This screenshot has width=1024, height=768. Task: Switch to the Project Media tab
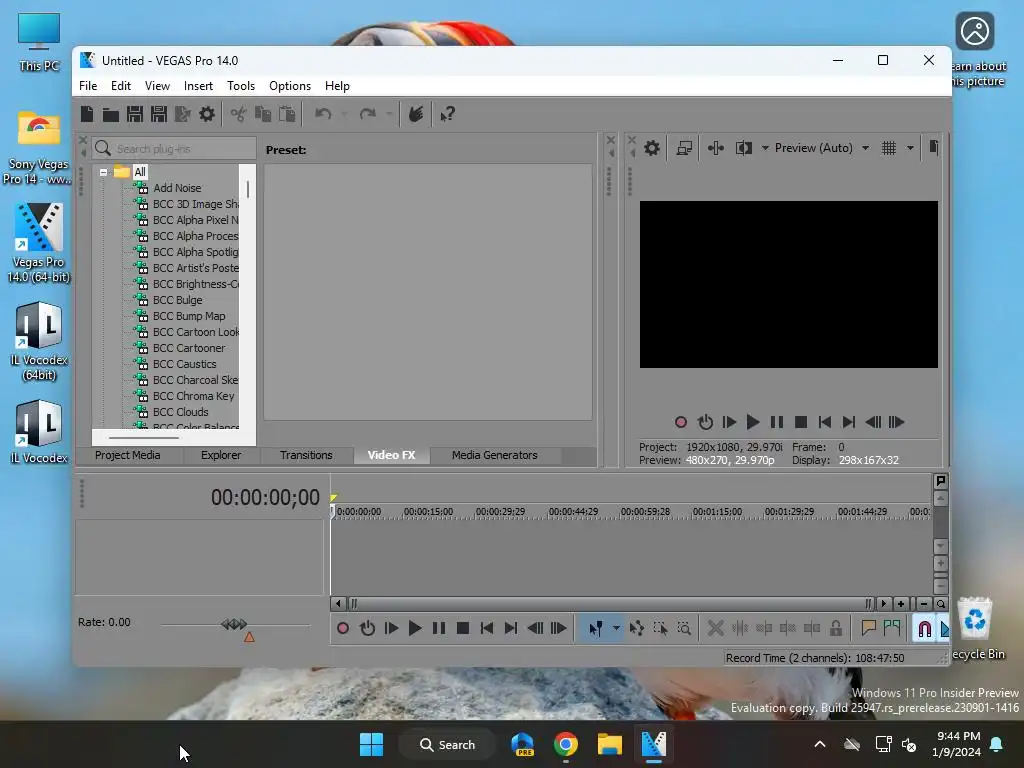click(127, 455)
